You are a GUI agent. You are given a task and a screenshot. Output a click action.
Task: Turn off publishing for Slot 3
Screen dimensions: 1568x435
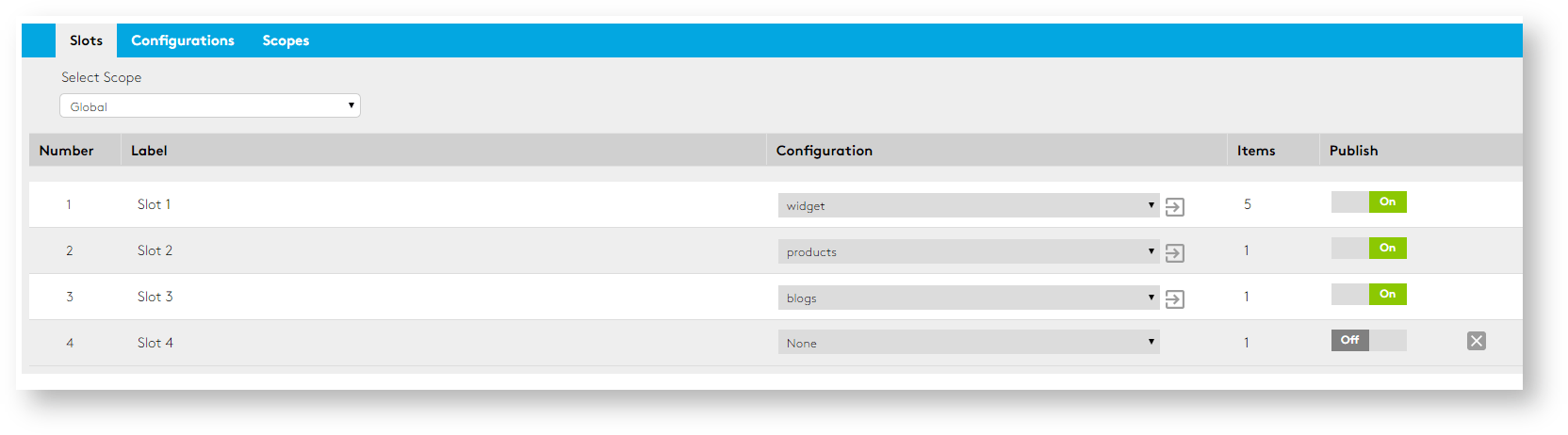[x=1368, y=294]
